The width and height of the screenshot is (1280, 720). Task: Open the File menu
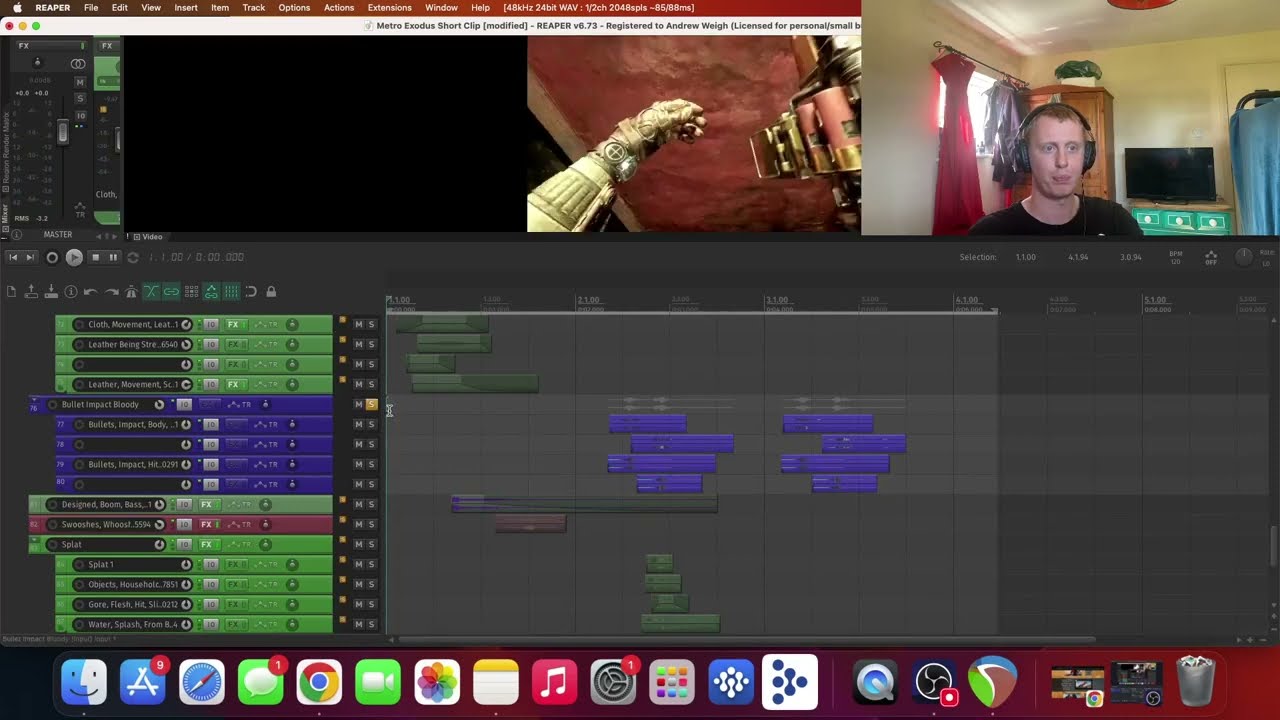tap(91, 7)
